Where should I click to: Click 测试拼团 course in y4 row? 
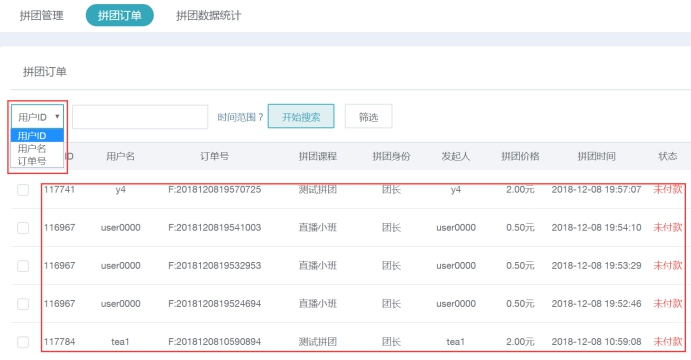coord(318,189)
